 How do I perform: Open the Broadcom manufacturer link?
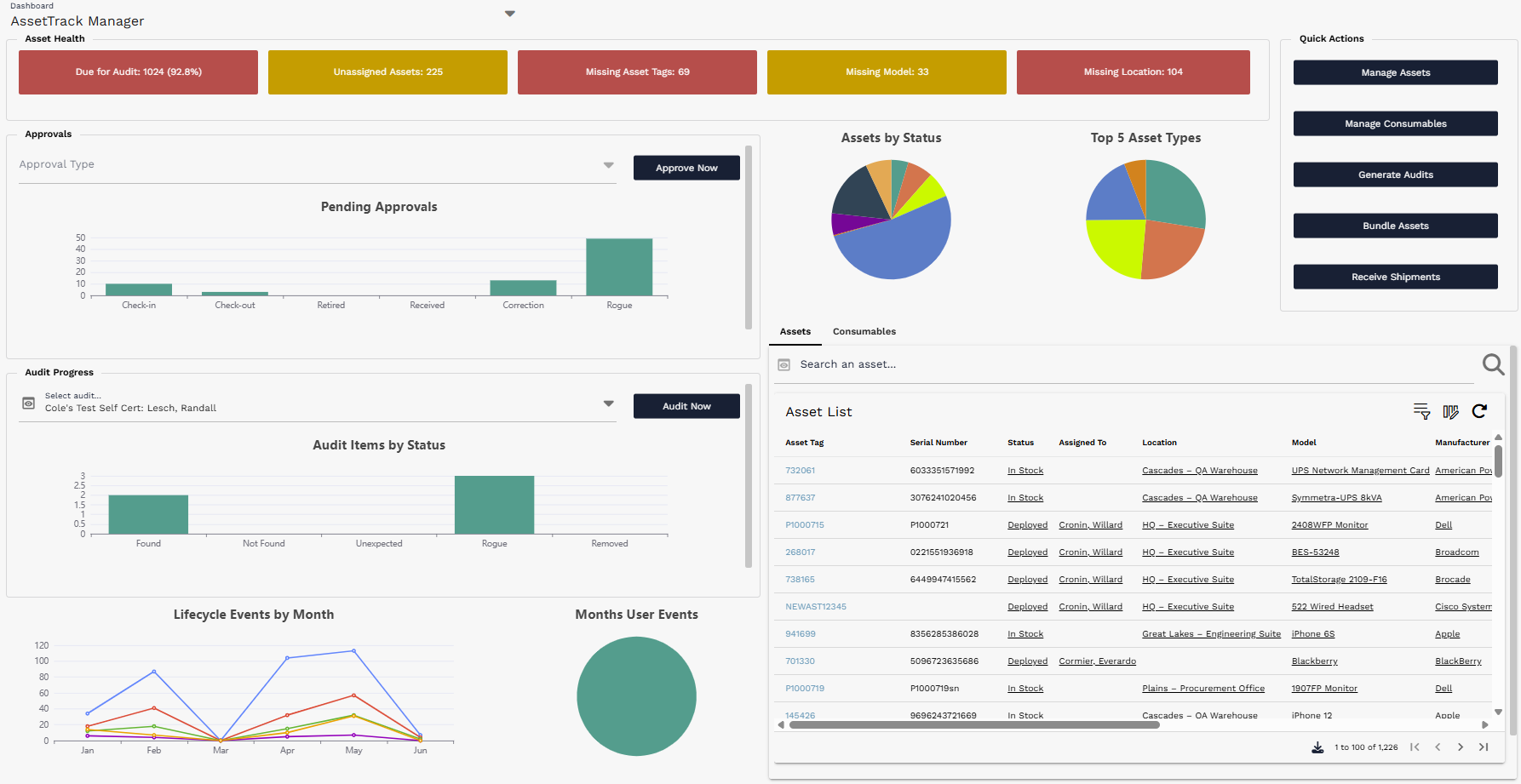pos(1456,552)
